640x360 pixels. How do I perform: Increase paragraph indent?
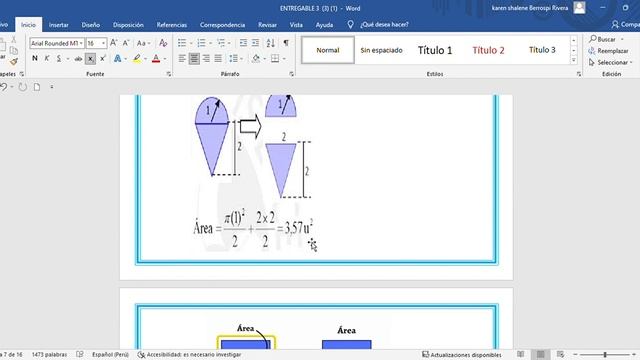[x=256, y=43]
